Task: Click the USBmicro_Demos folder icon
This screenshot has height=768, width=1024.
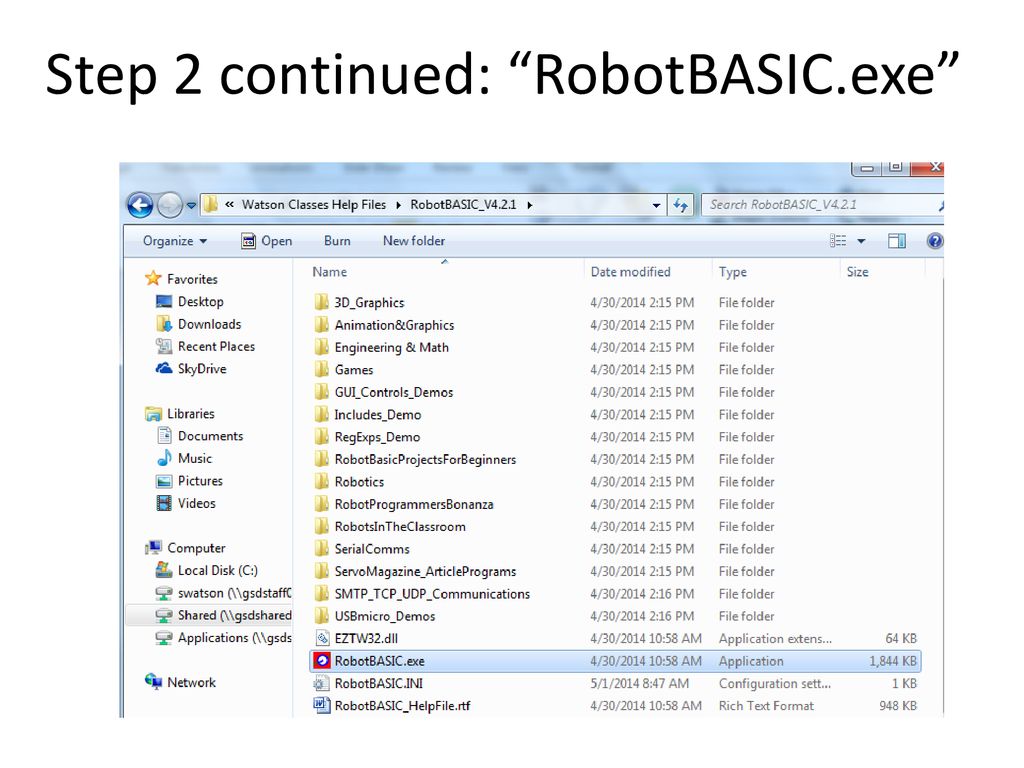Action: click(321, 616)
